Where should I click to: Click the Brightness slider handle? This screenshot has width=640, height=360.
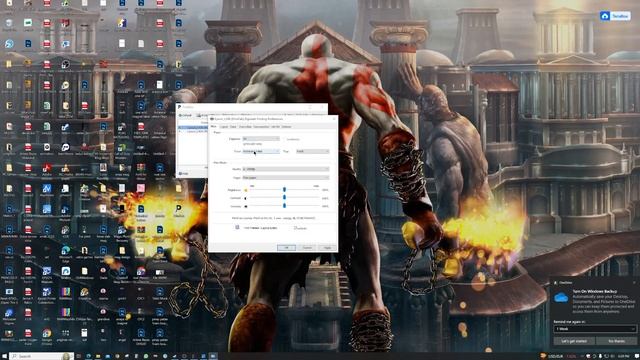[x=284, y=189]
